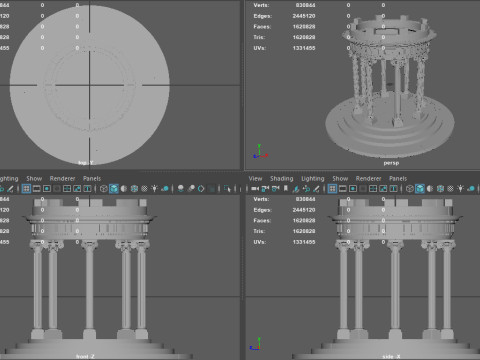Click Lock Camera icon in side view toolbar
This screenshot has width=480, height=360.
coord(265,189)
